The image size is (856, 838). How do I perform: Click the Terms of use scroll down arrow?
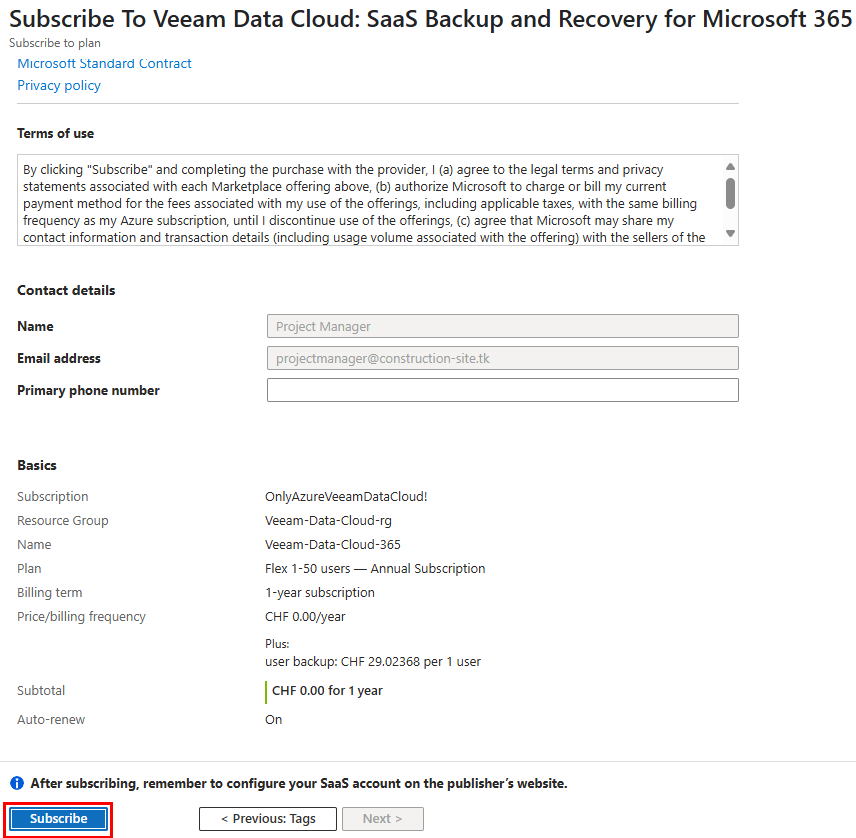tap(730, 234)
